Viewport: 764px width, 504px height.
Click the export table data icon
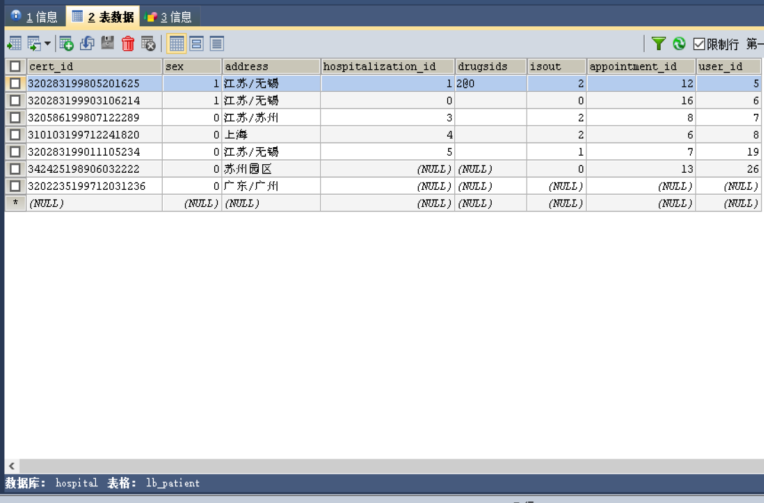pyautogui.click(x=14, y=44)
